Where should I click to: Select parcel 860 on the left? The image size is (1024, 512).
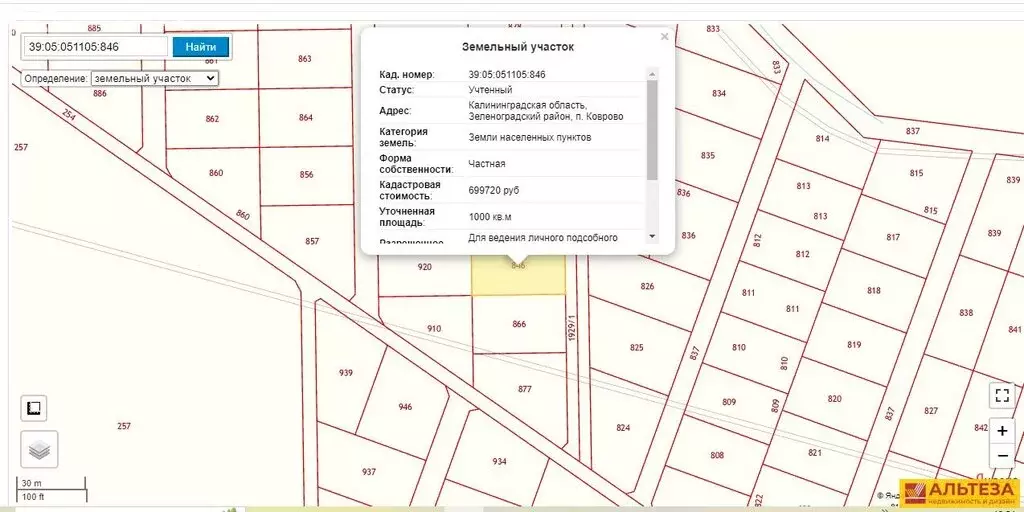pos(216,173)
